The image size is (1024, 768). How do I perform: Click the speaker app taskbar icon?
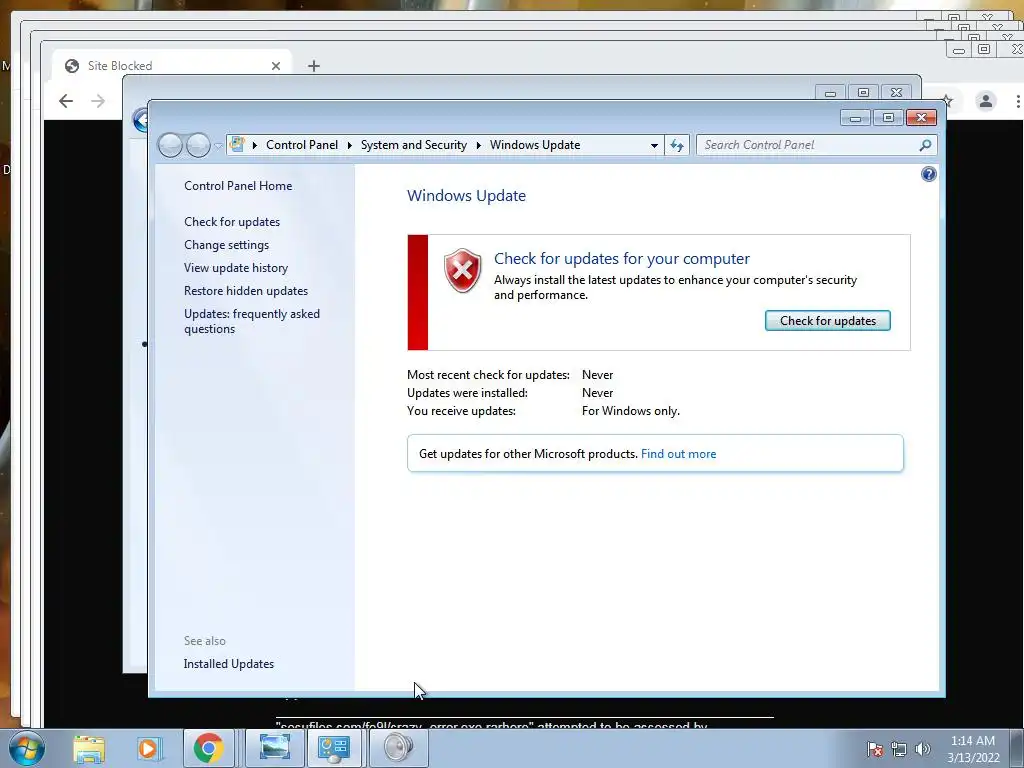pyautogui.click(x=398, y=748)
